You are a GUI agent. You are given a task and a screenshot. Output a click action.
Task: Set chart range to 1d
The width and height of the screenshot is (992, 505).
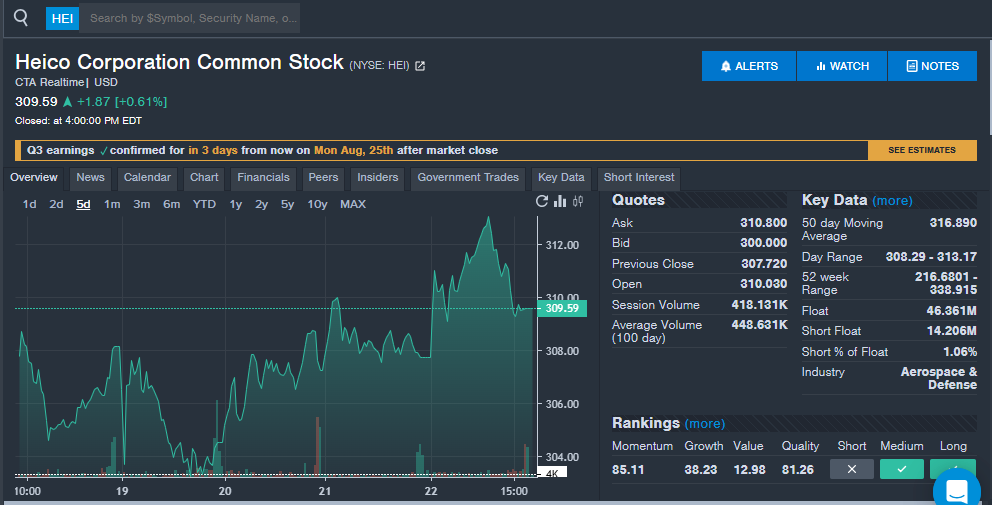coord(29,204)
